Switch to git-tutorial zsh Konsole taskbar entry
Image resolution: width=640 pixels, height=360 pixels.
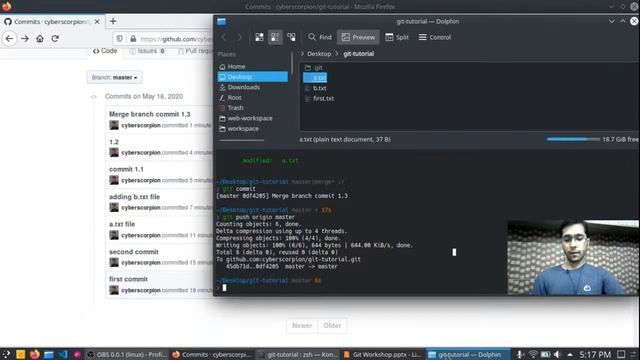[298, 355]
